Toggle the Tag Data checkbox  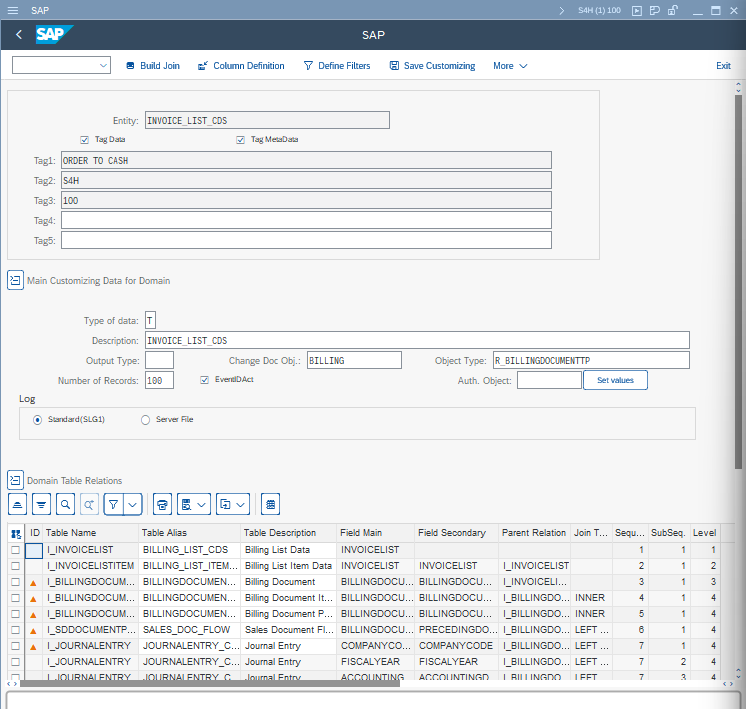click(x=85, y=140)
